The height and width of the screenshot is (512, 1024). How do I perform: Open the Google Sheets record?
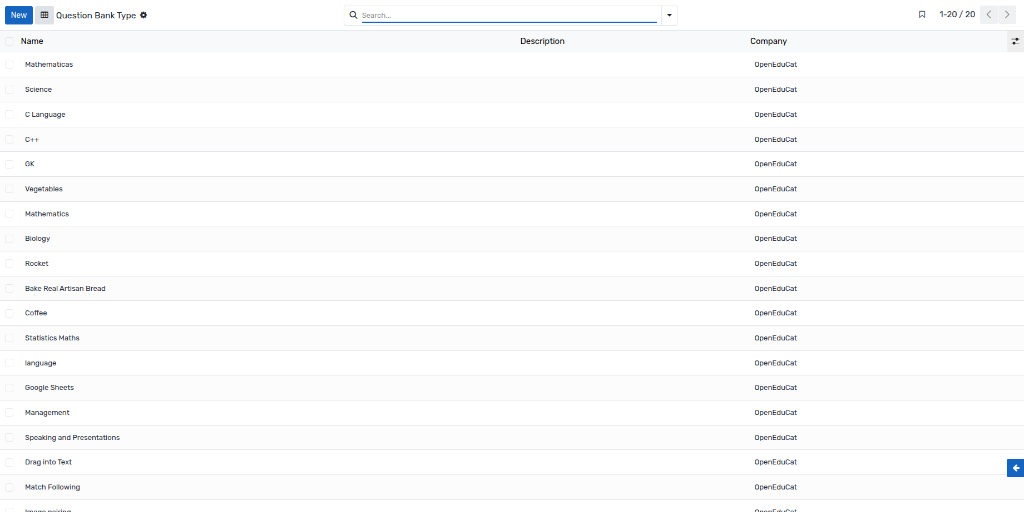50,387
